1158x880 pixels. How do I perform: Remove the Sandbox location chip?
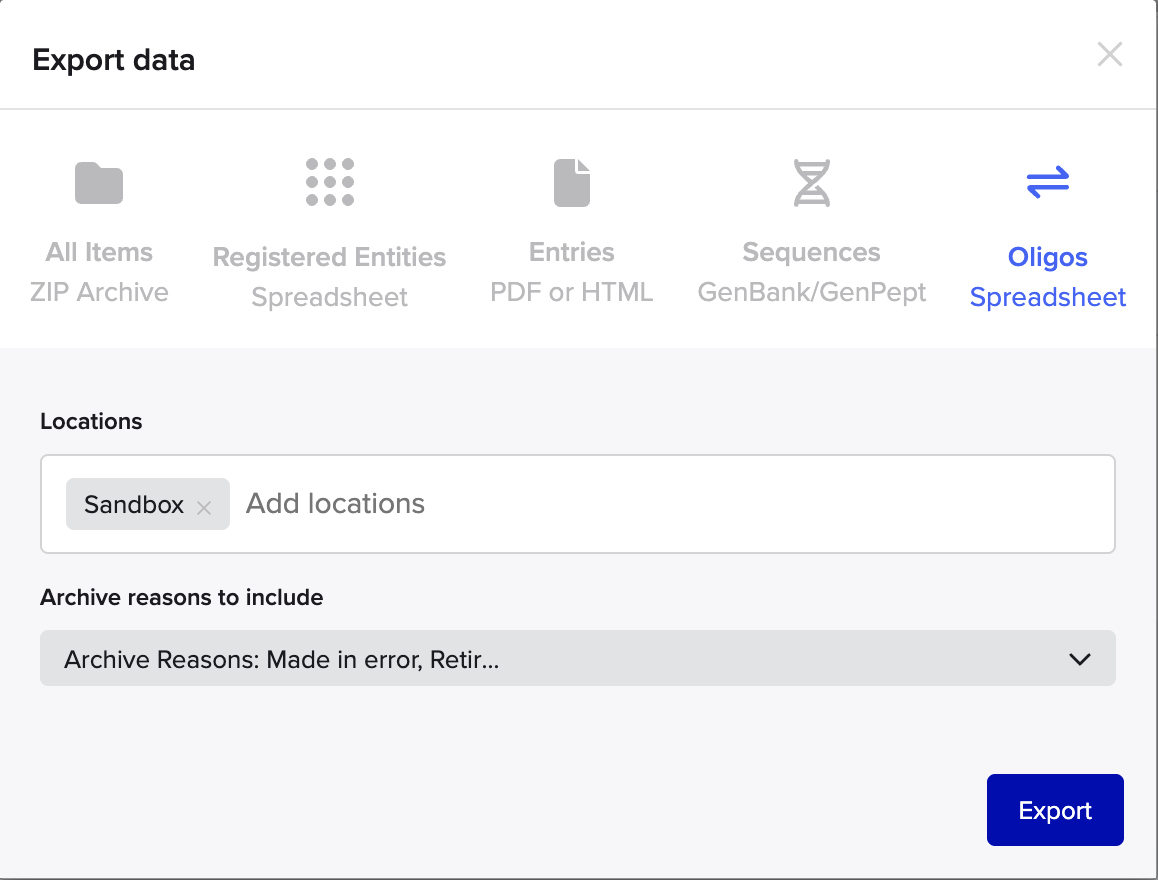204,507
